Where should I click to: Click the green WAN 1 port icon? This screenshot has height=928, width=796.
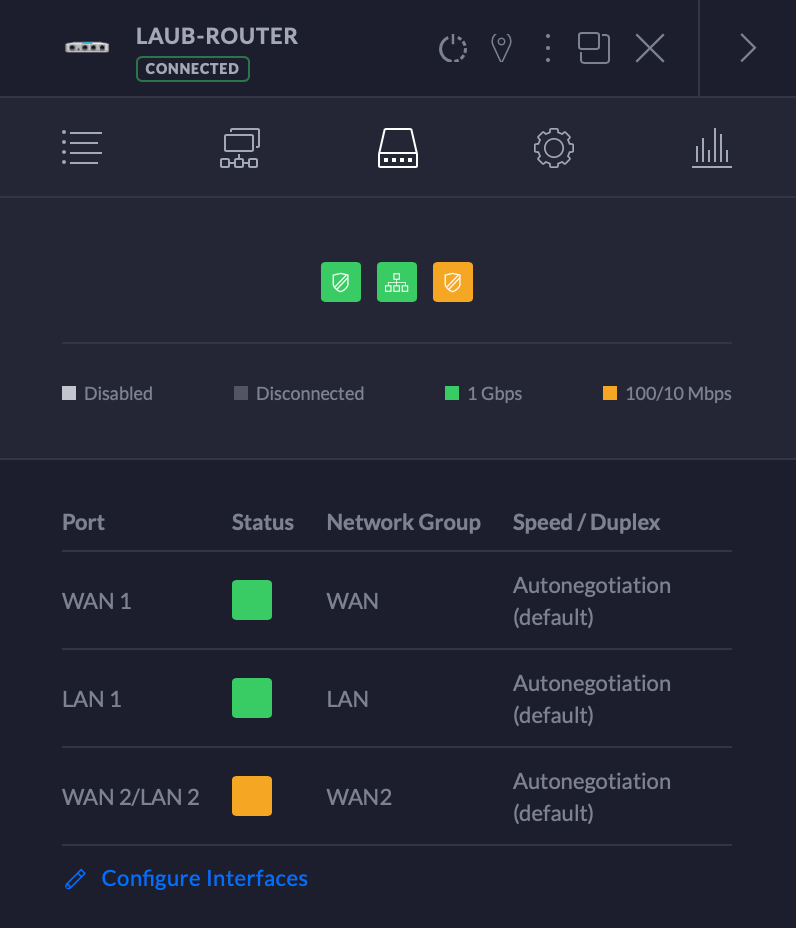[x=341, y=282]
